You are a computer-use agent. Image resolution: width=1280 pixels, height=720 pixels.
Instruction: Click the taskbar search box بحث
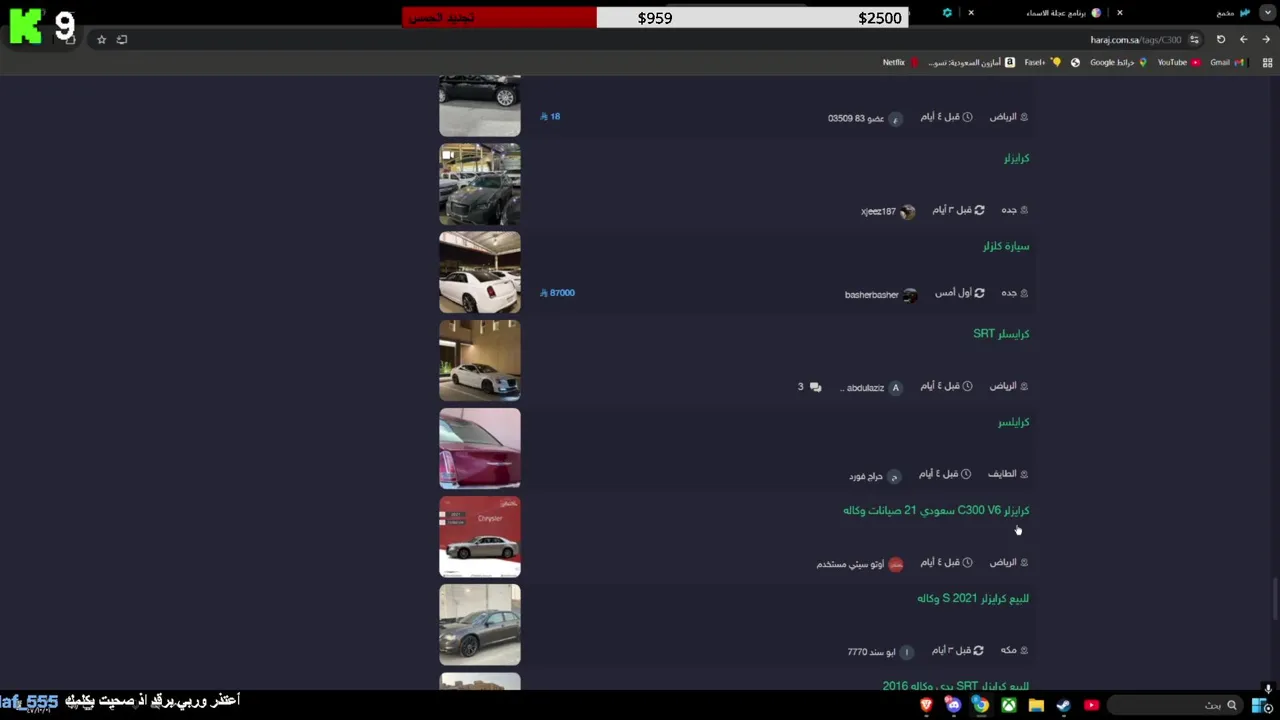point(1175,705)
